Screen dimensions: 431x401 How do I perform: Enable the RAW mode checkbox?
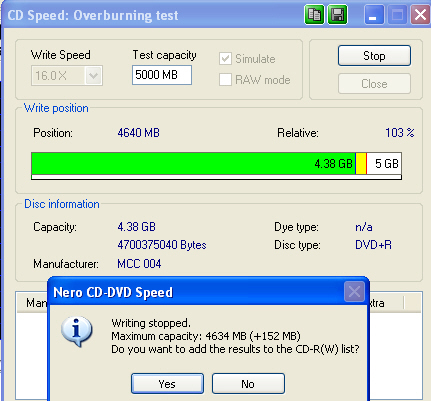pyautogui.click(x=225, y=80)
